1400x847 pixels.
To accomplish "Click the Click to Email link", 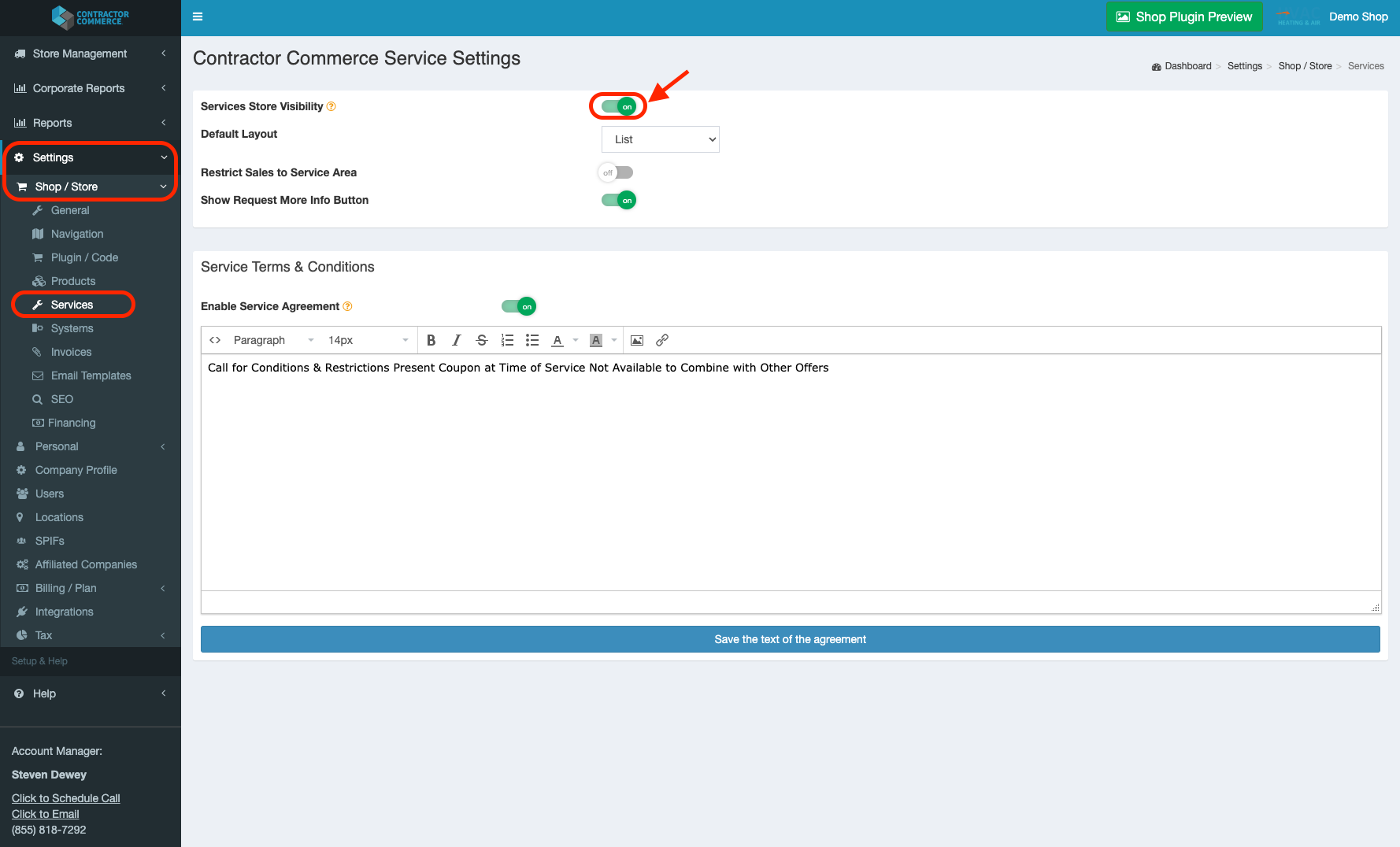I will click(46, 814).
